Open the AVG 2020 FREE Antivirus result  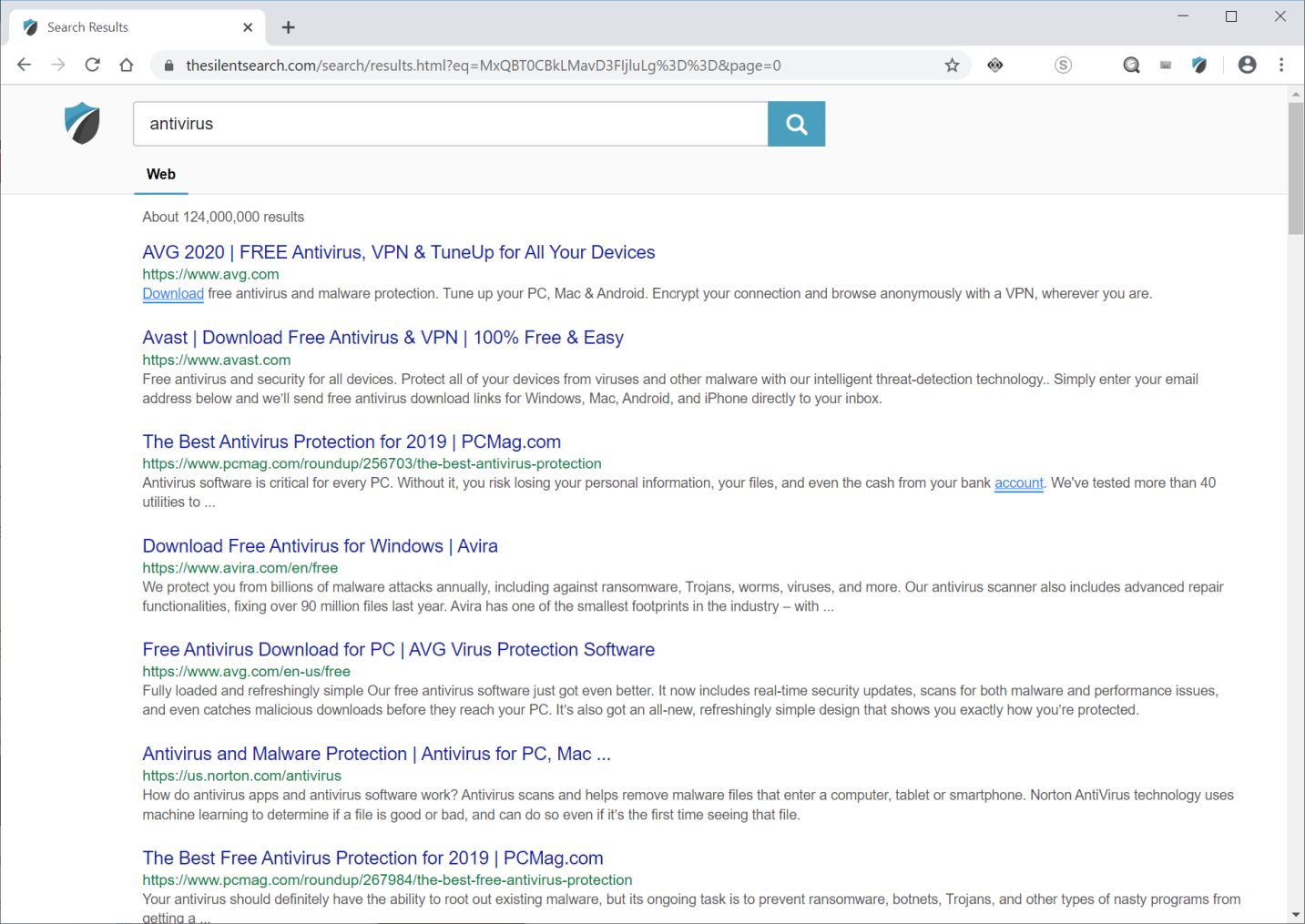(x=399, y=252)
